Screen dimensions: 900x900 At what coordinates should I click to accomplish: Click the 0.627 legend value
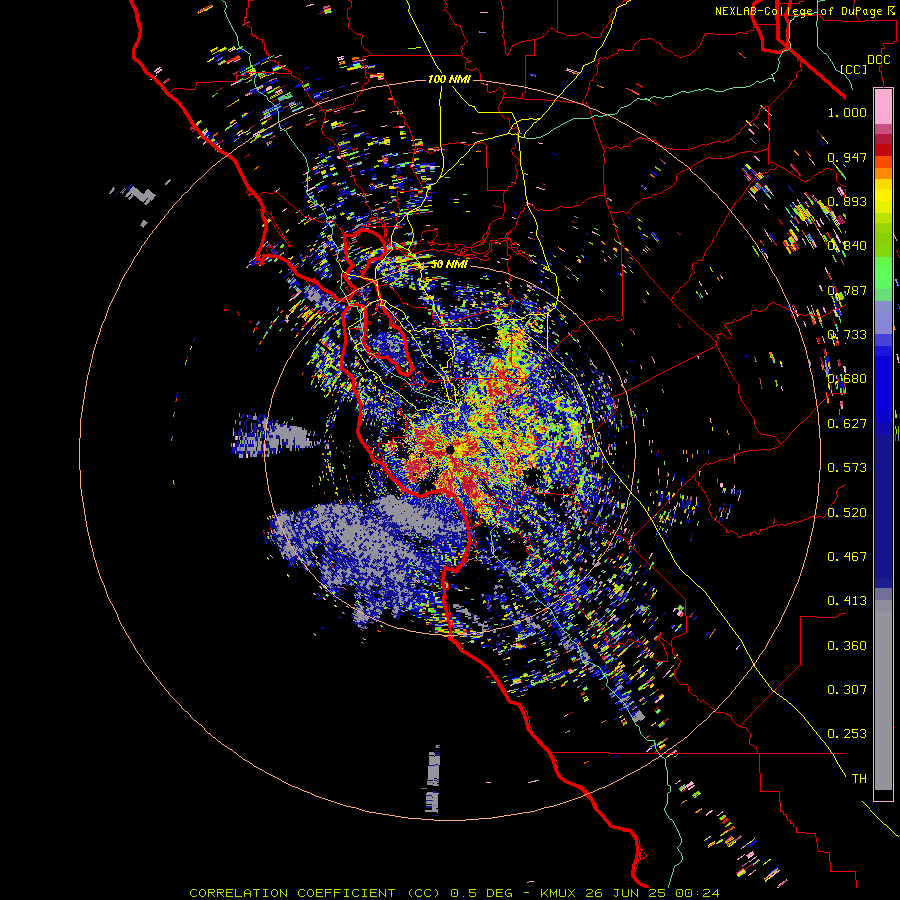(x=847, y=424)
